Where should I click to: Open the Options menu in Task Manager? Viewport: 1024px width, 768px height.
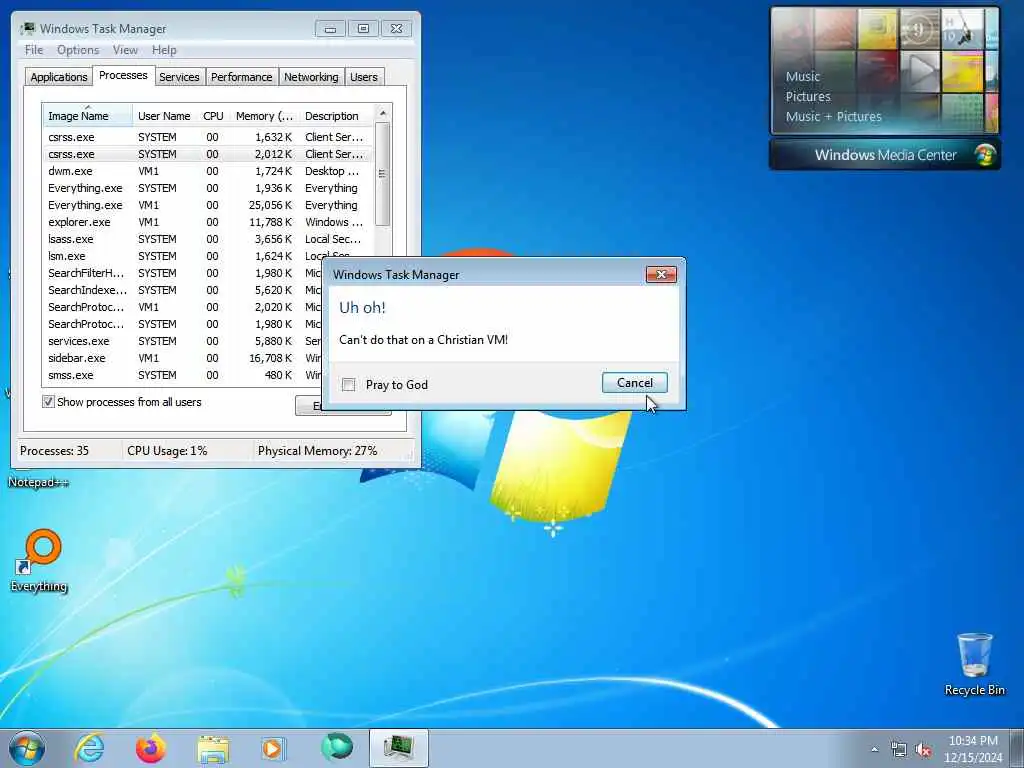click(78, 50)
